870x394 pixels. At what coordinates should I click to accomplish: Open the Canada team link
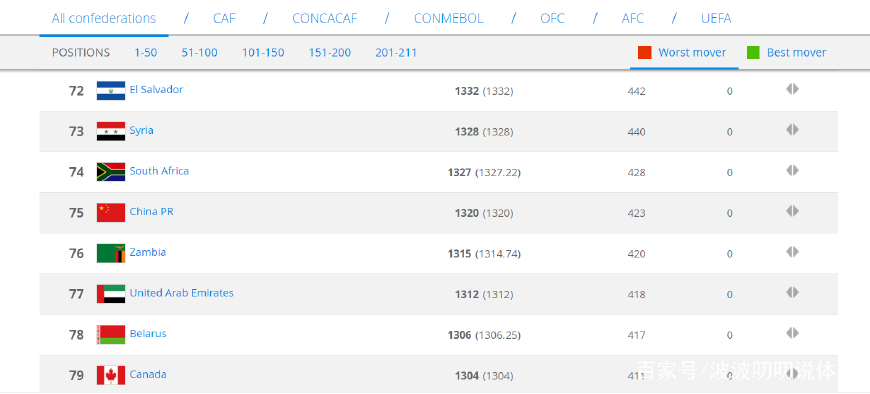tap(148, 374)
